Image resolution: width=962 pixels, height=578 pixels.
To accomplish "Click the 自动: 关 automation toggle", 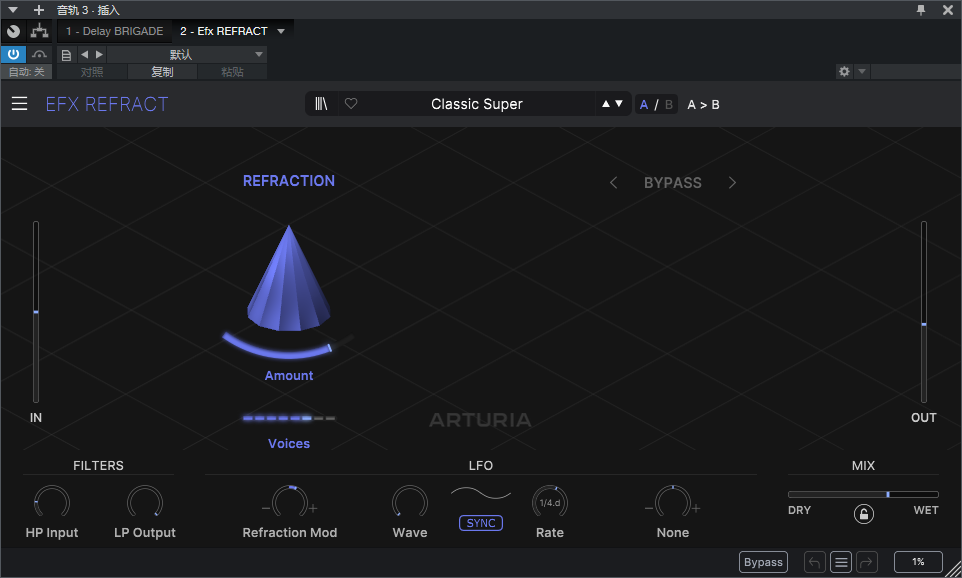I will 26,72.
